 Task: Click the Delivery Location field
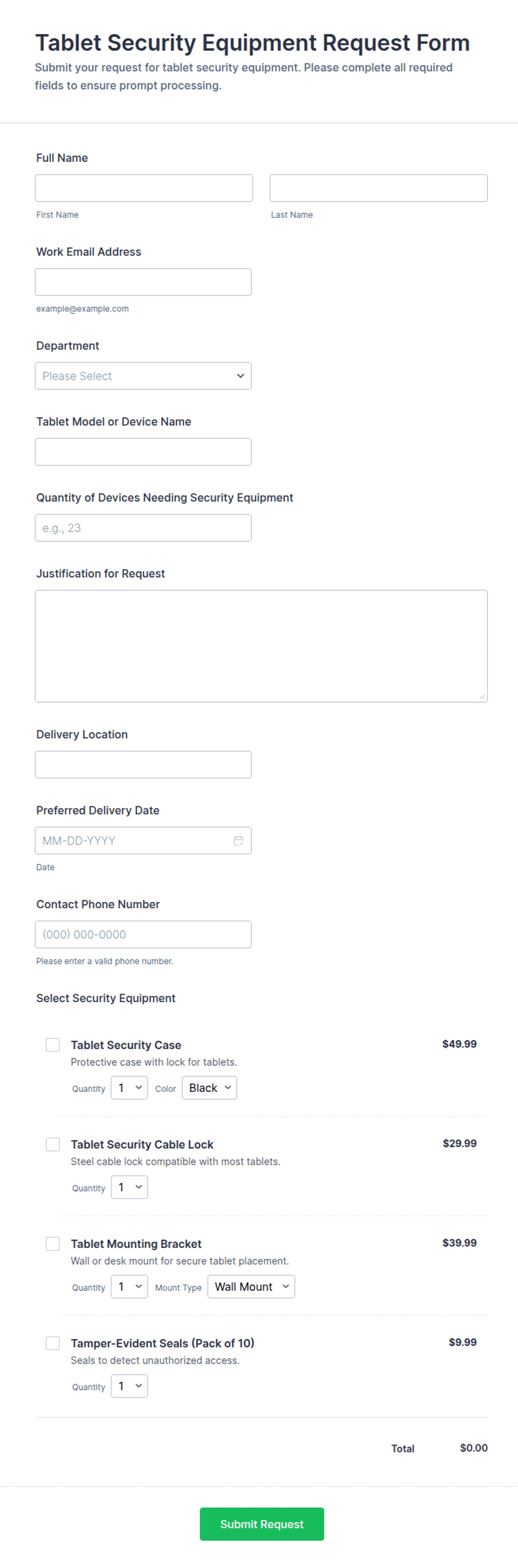pyautogui.click(x=143, y=764)
